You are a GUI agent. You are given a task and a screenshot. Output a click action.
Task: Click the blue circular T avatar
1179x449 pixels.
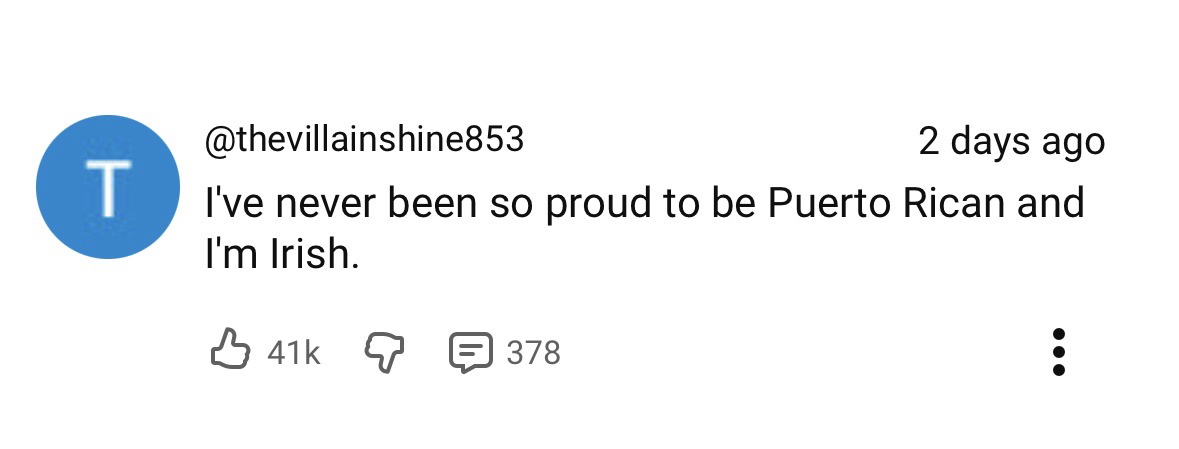108,187
